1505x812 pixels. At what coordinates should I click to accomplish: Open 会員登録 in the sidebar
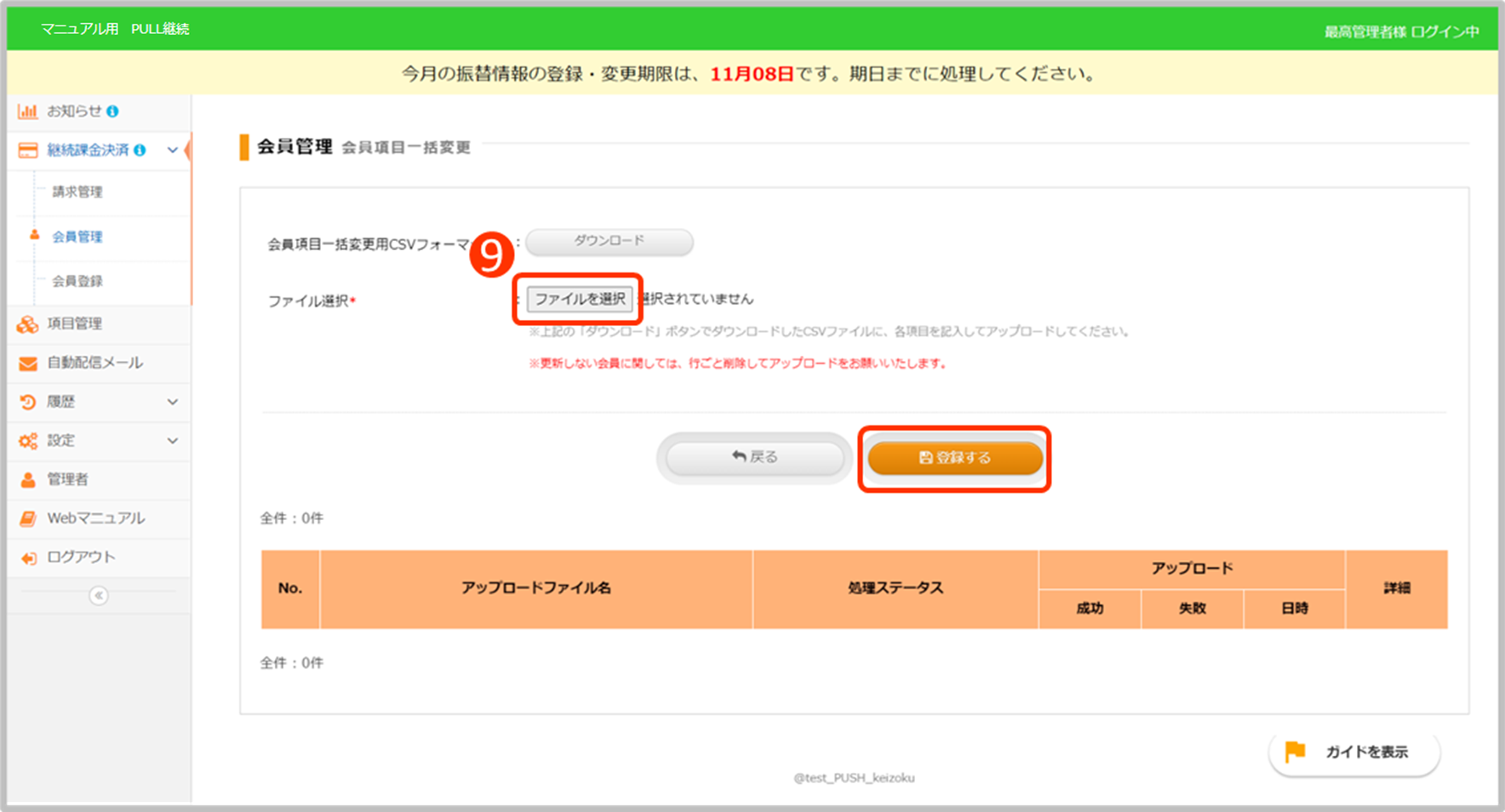pyautogui.click(x=77, y=281)
